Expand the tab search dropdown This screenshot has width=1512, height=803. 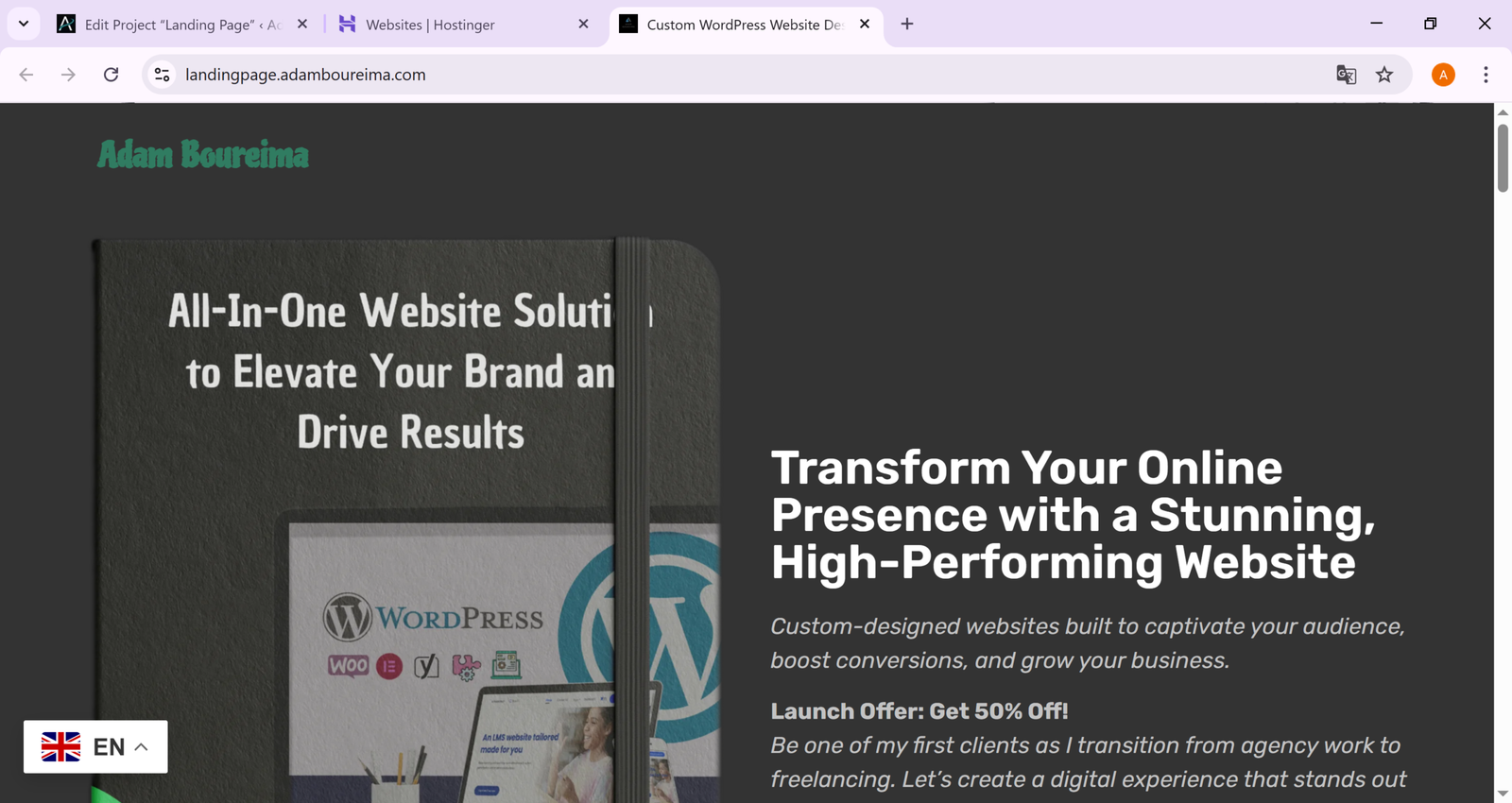click(x=24, y=25)
